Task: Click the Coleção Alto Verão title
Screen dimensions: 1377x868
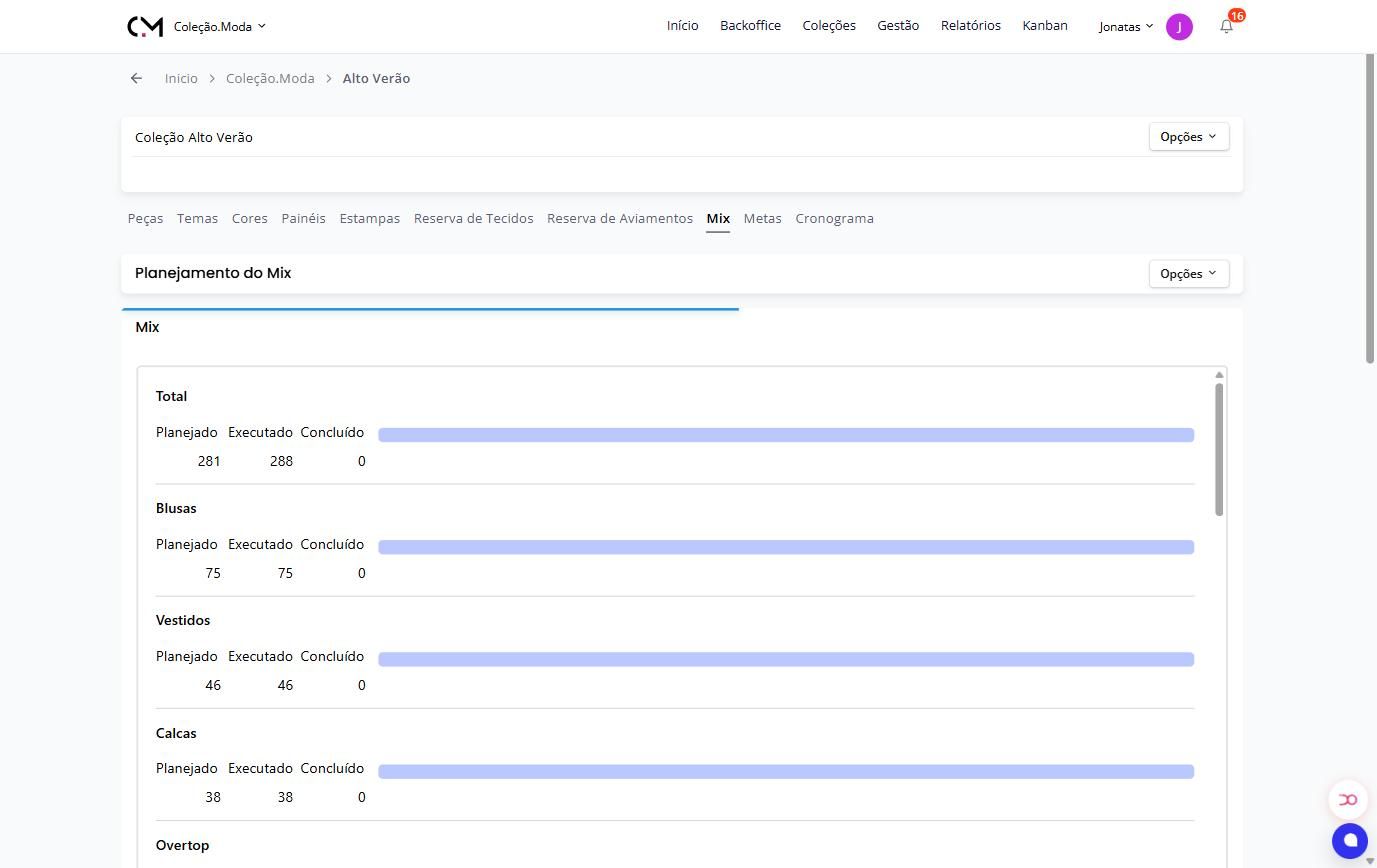Action: (x=194, y=138)
